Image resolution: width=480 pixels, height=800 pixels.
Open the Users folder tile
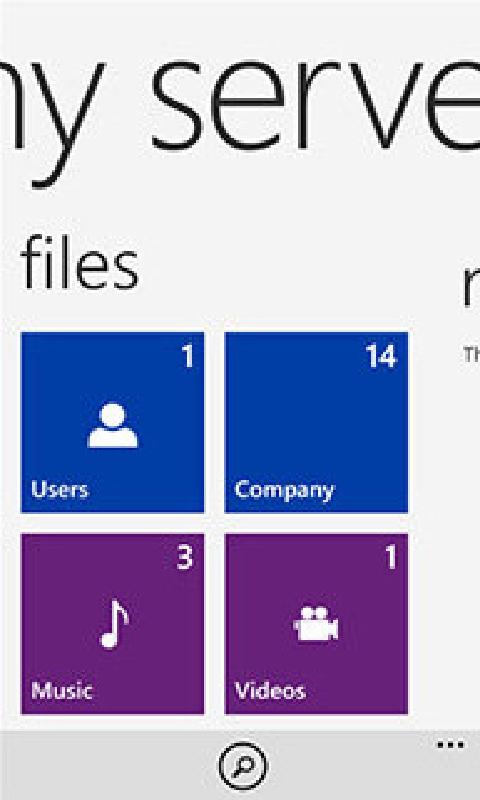(112, 422)
